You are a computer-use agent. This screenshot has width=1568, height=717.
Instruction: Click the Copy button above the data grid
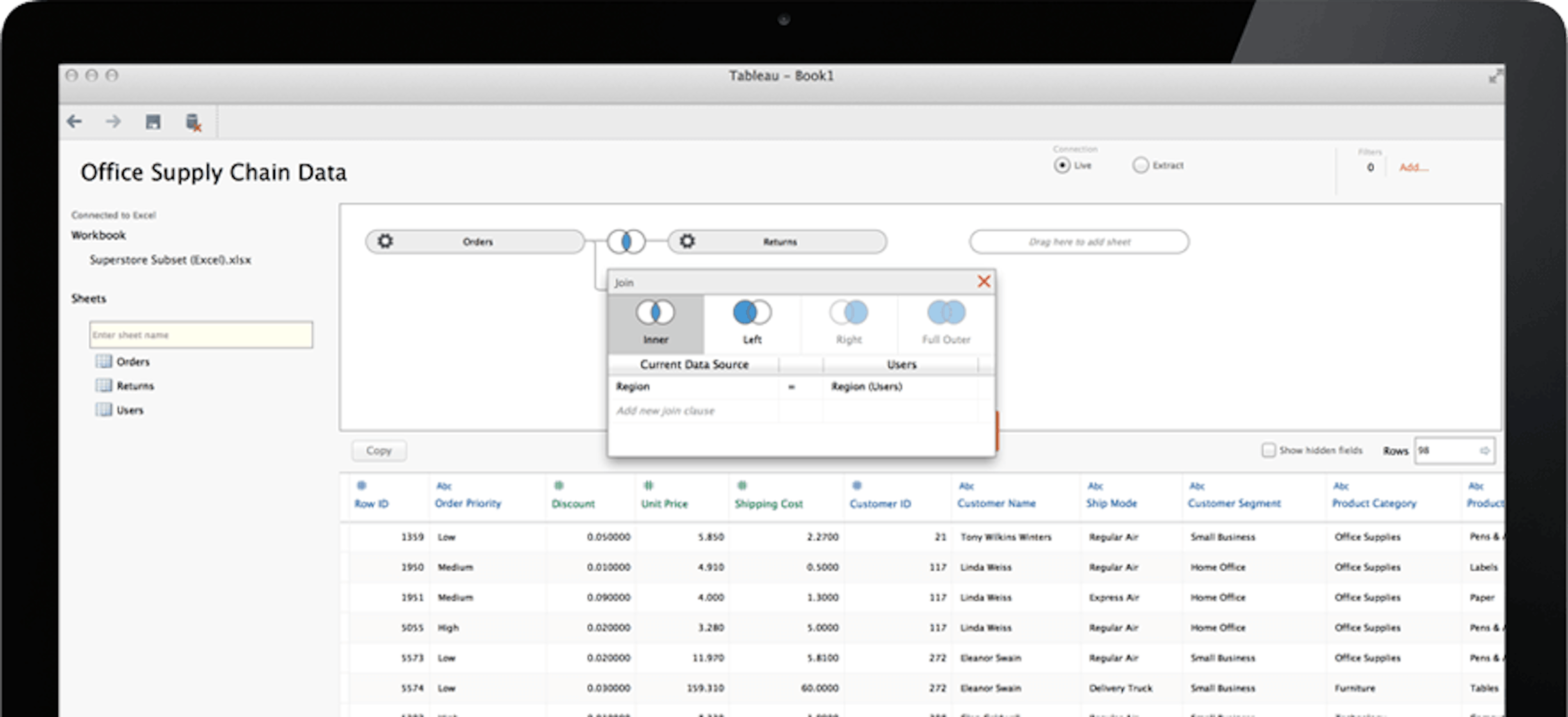pyautogui.click(x=379, y=451)
